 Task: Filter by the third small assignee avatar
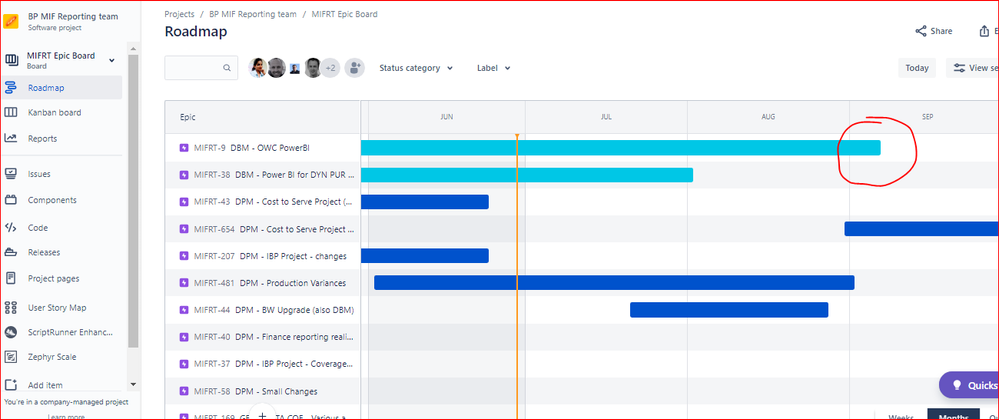click(x=294, y=68)
